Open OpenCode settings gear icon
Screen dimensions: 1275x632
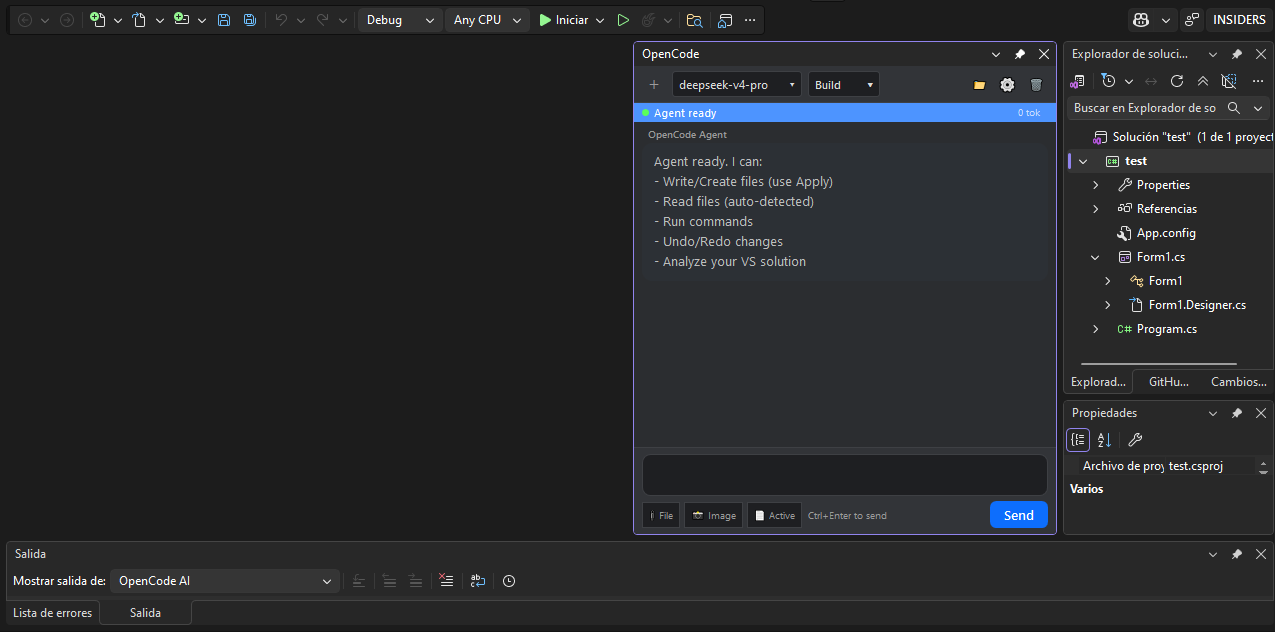pos(1007,85)
